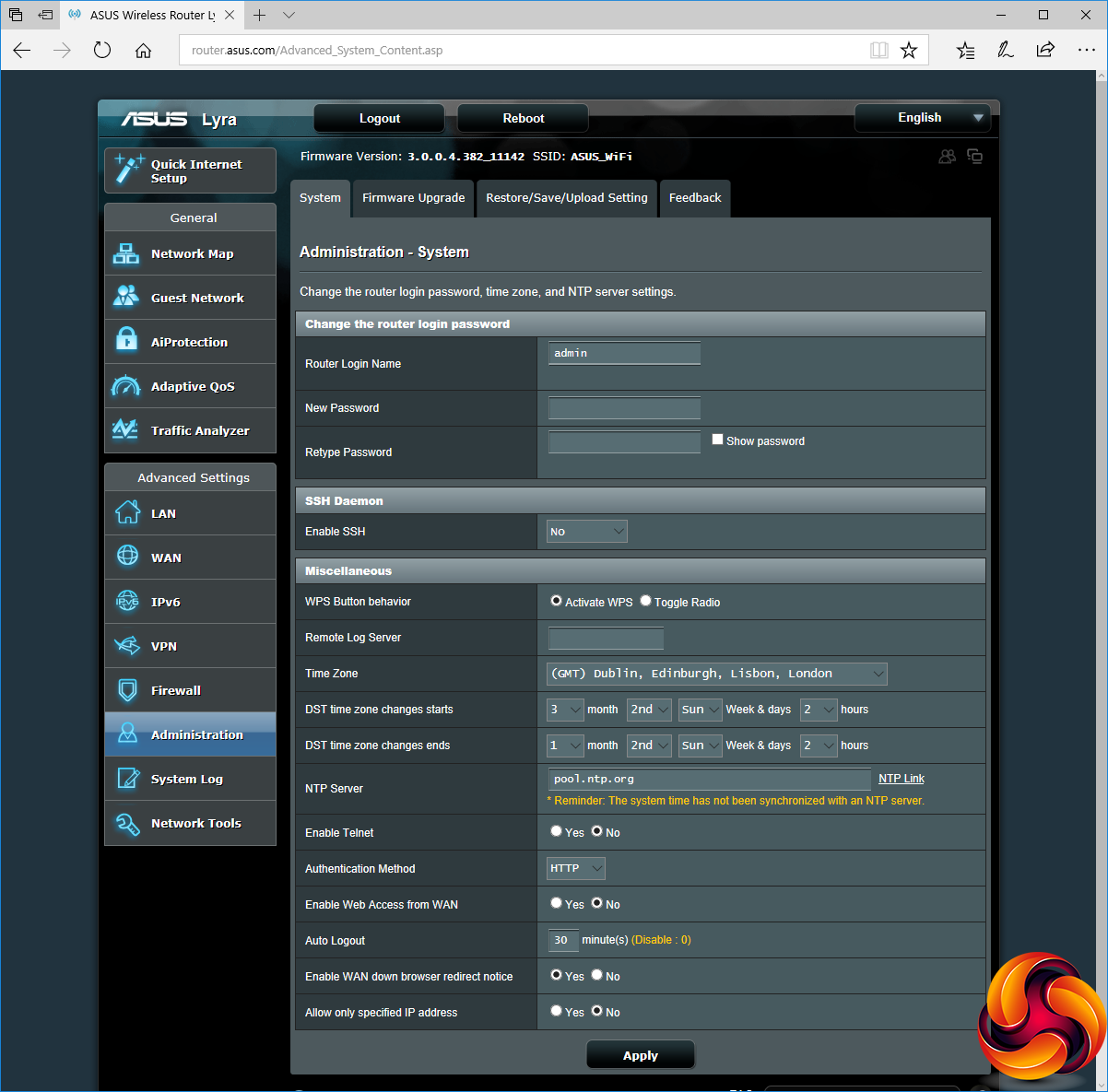
Task: Open the Network Map icon in sidebar
Action: (126, 253)
